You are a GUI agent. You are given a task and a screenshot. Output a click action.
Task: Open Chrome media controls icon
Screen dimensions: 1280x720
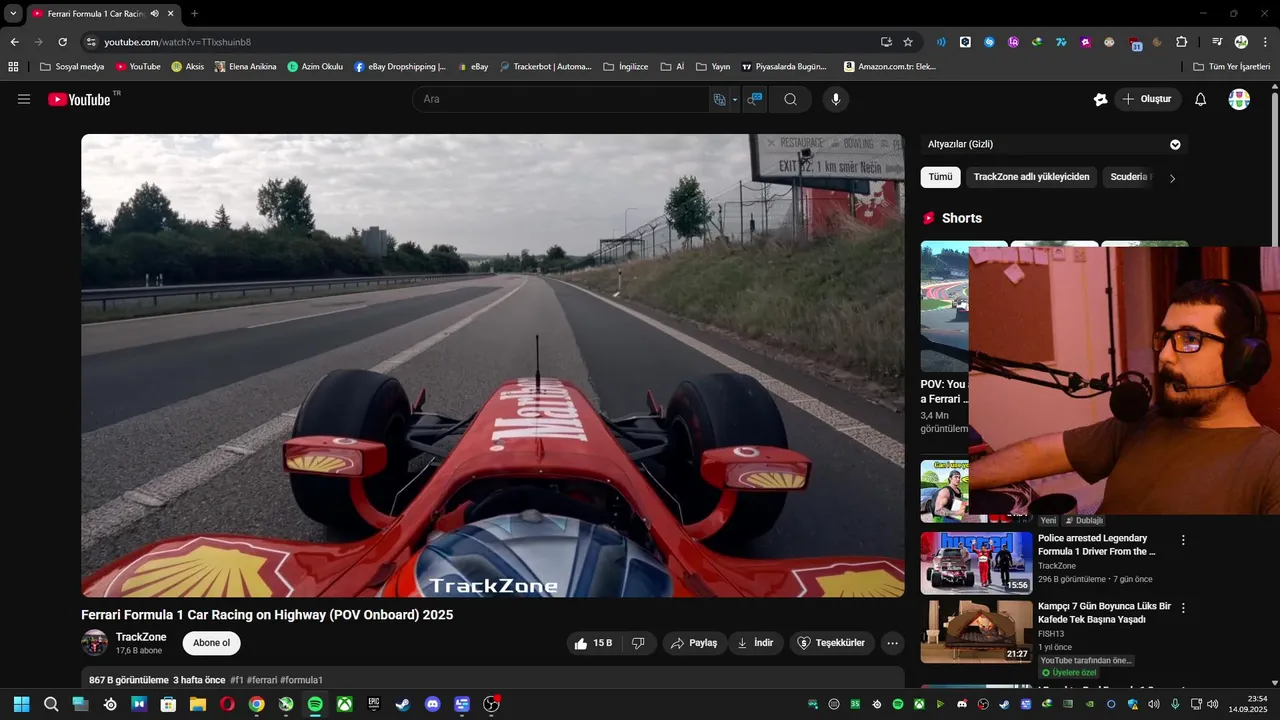[1217, 42]
